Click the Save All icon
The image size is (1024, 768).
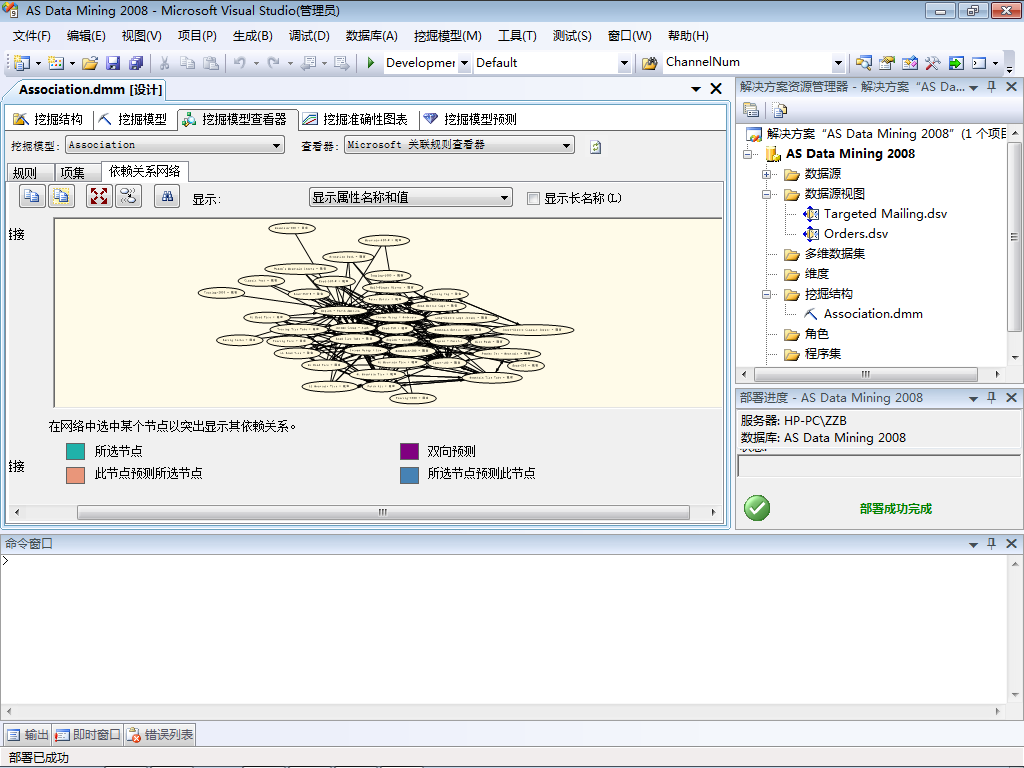click(x=136, y=63)
